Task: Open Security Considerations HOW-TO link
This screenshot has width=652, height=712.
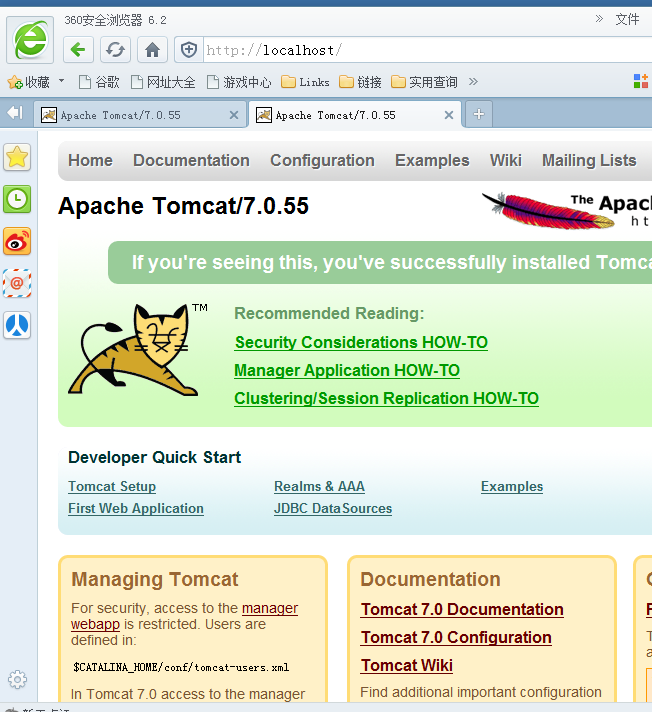Action: pos(361,342)
